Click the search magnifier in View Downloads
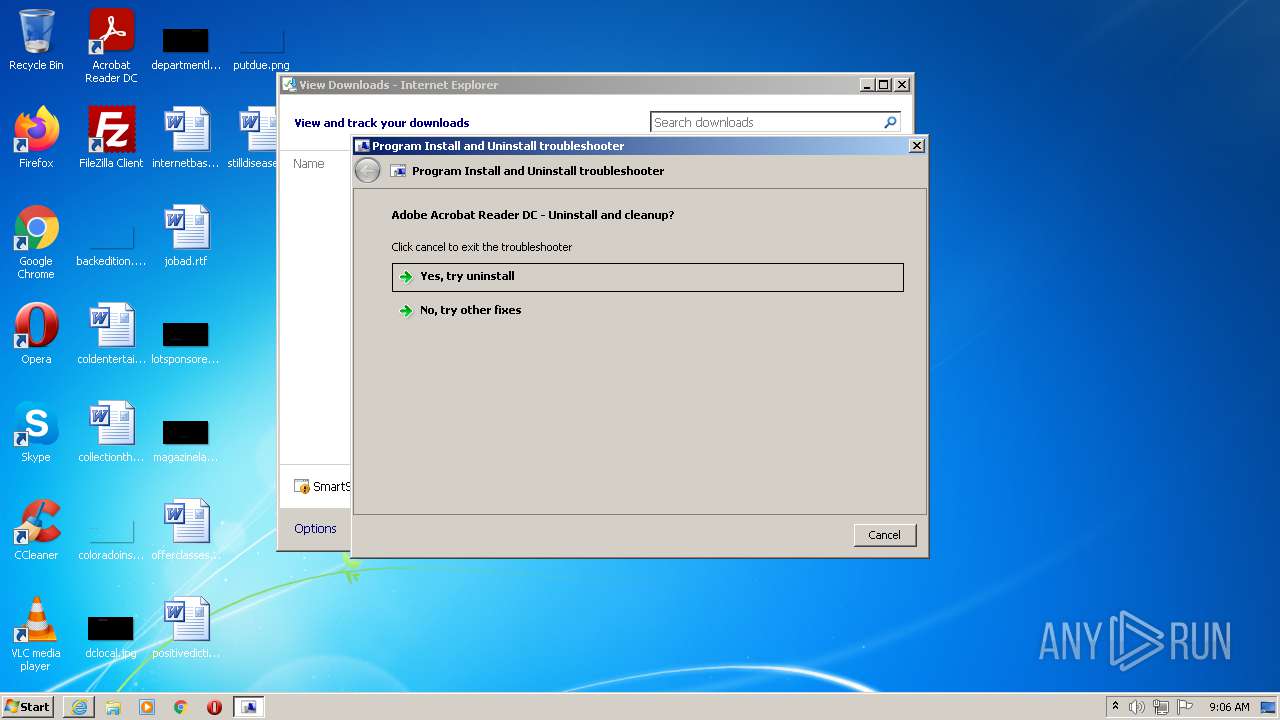 890,122
